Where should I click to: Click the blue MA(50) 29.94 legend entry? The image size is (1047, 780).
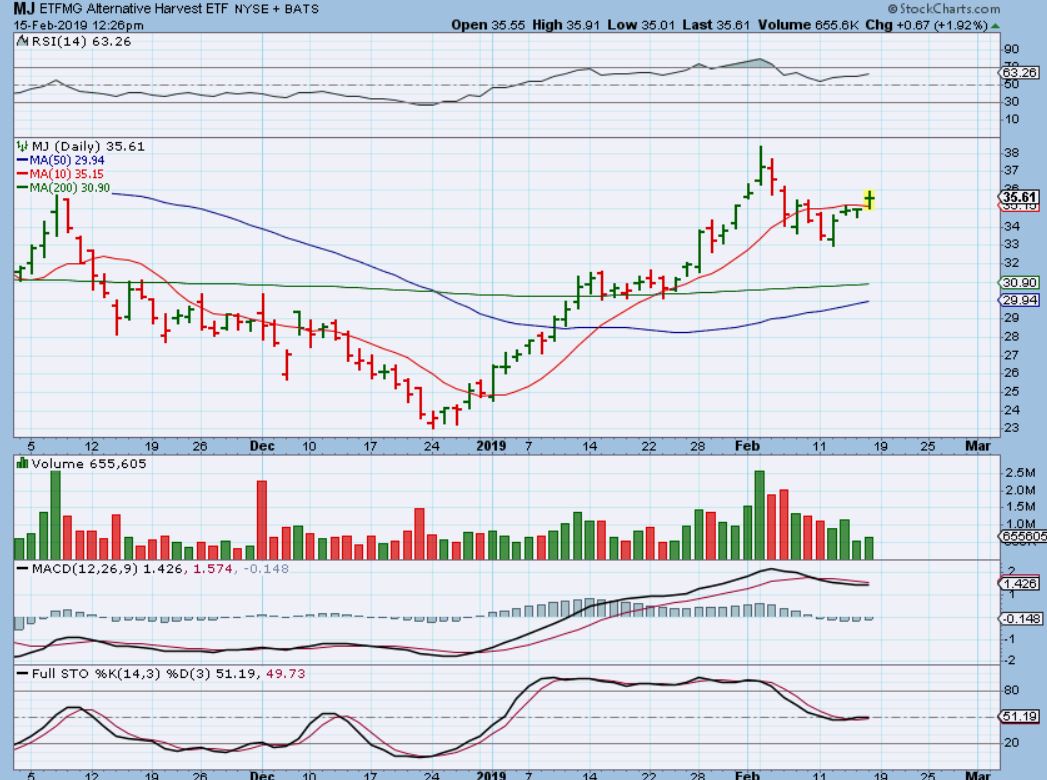point(60,160)
